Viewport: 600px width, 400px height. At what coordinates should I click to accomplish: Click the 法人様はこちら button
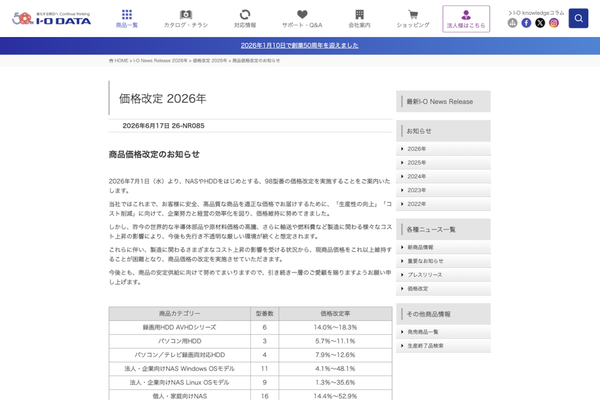coord(466,19)
